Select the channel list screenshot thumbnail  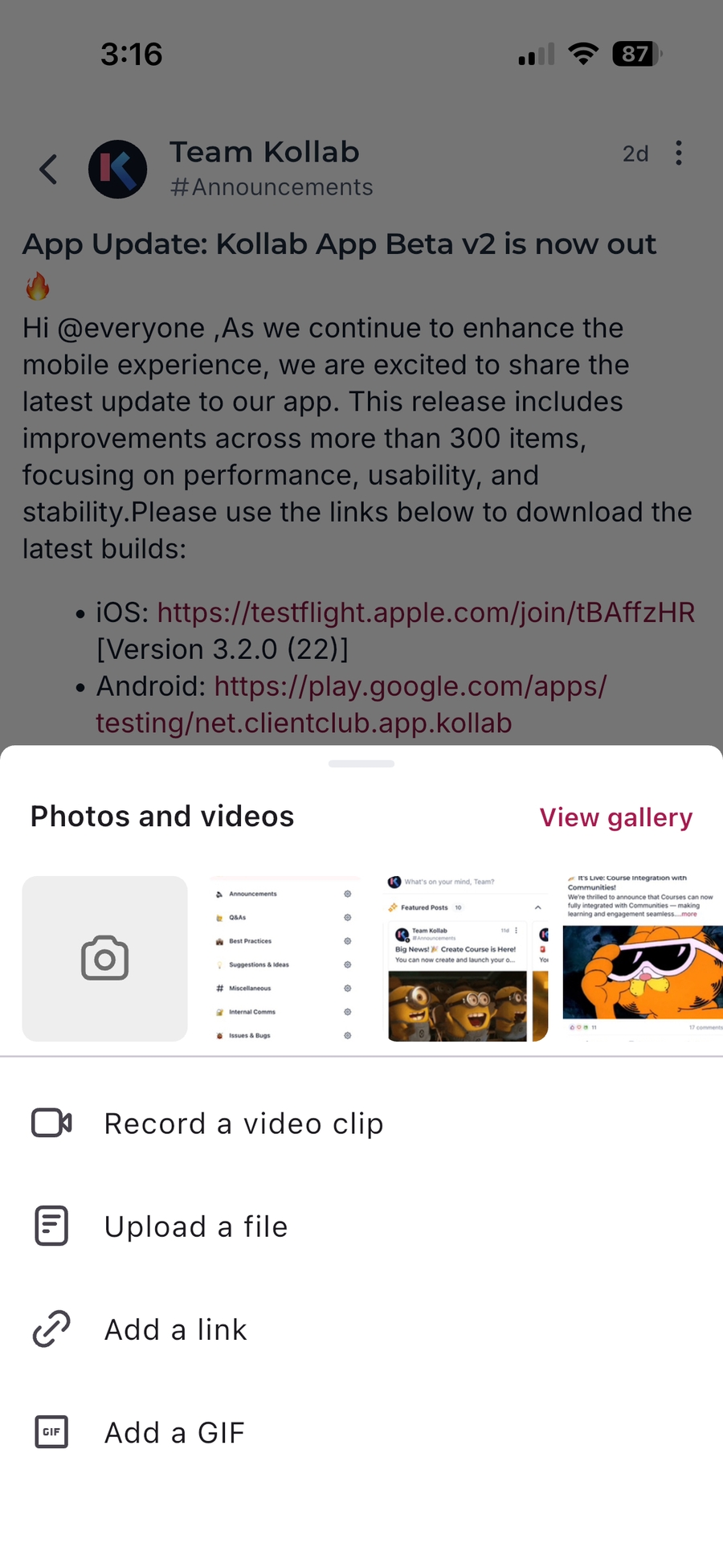(x=284, y=958)
